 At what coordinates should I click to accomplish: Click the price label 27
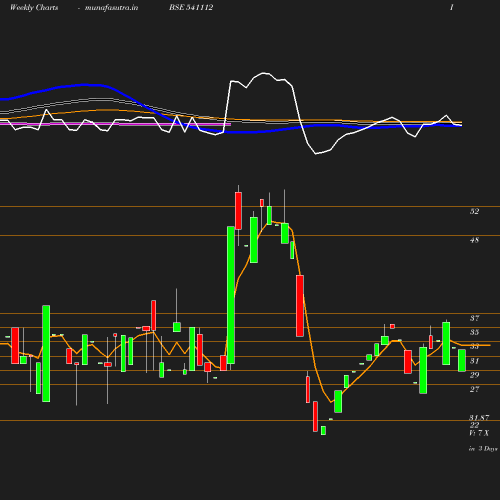click(474, 389)
